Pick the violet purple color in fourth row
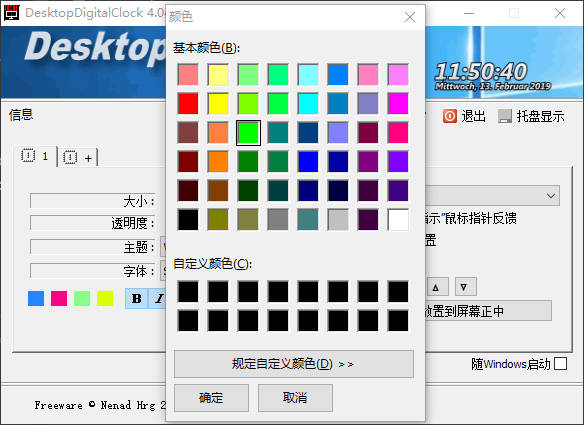The height and width of the screenshot is (425, 584). 398,162
